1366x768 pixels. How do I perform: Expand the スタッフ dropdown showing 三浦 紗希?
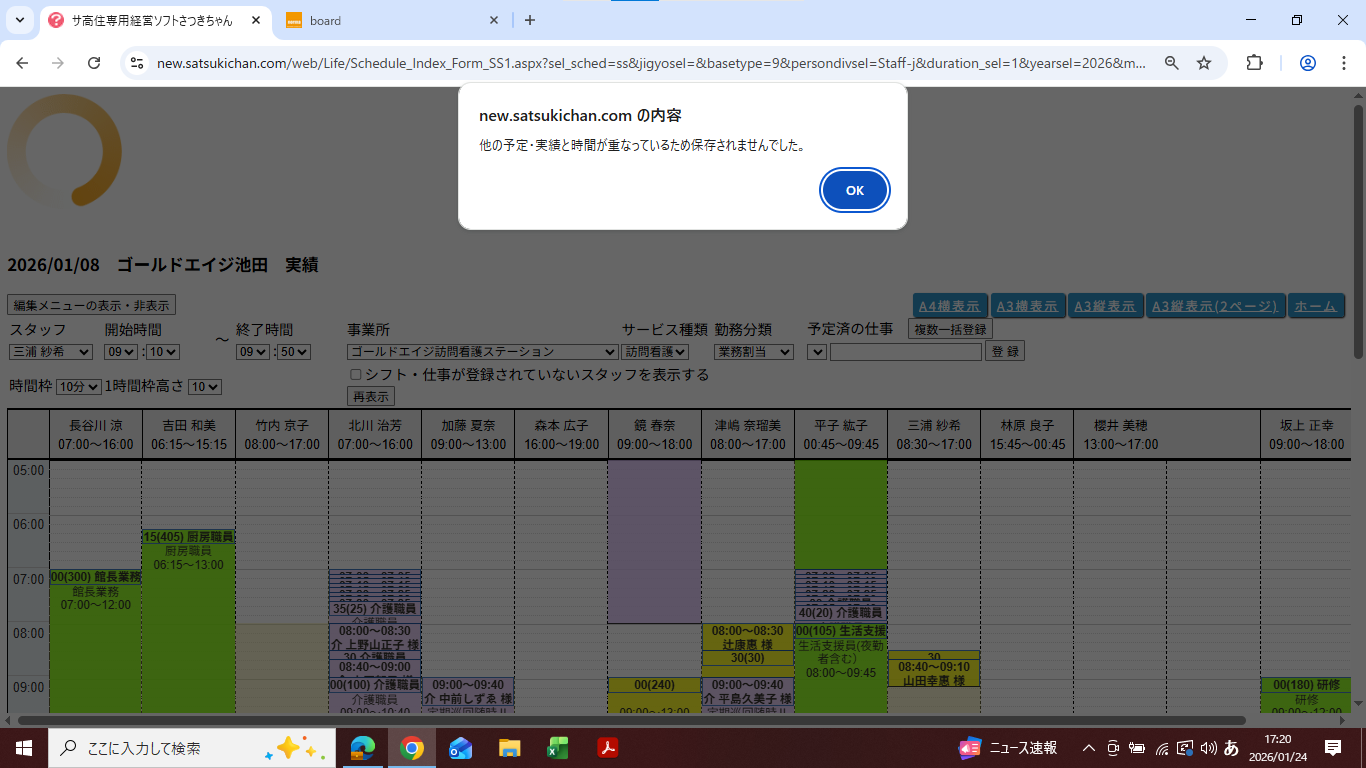coord(51,352)
